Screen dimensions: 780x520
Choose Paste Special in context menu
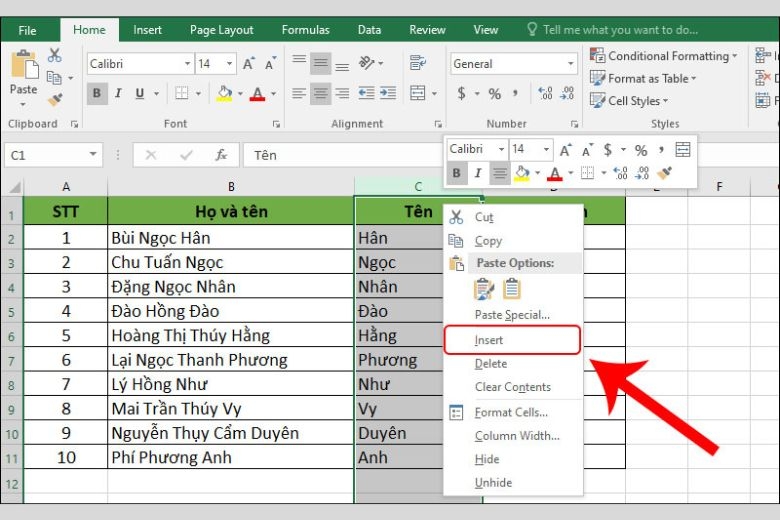[512, 315]
